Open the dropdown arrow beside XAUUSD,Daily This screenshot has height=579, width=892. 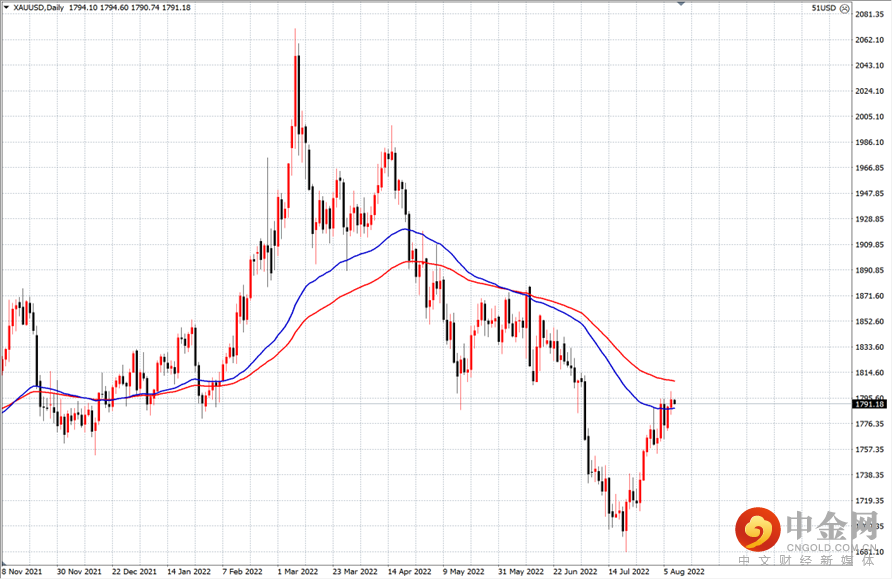coord(7,7)
